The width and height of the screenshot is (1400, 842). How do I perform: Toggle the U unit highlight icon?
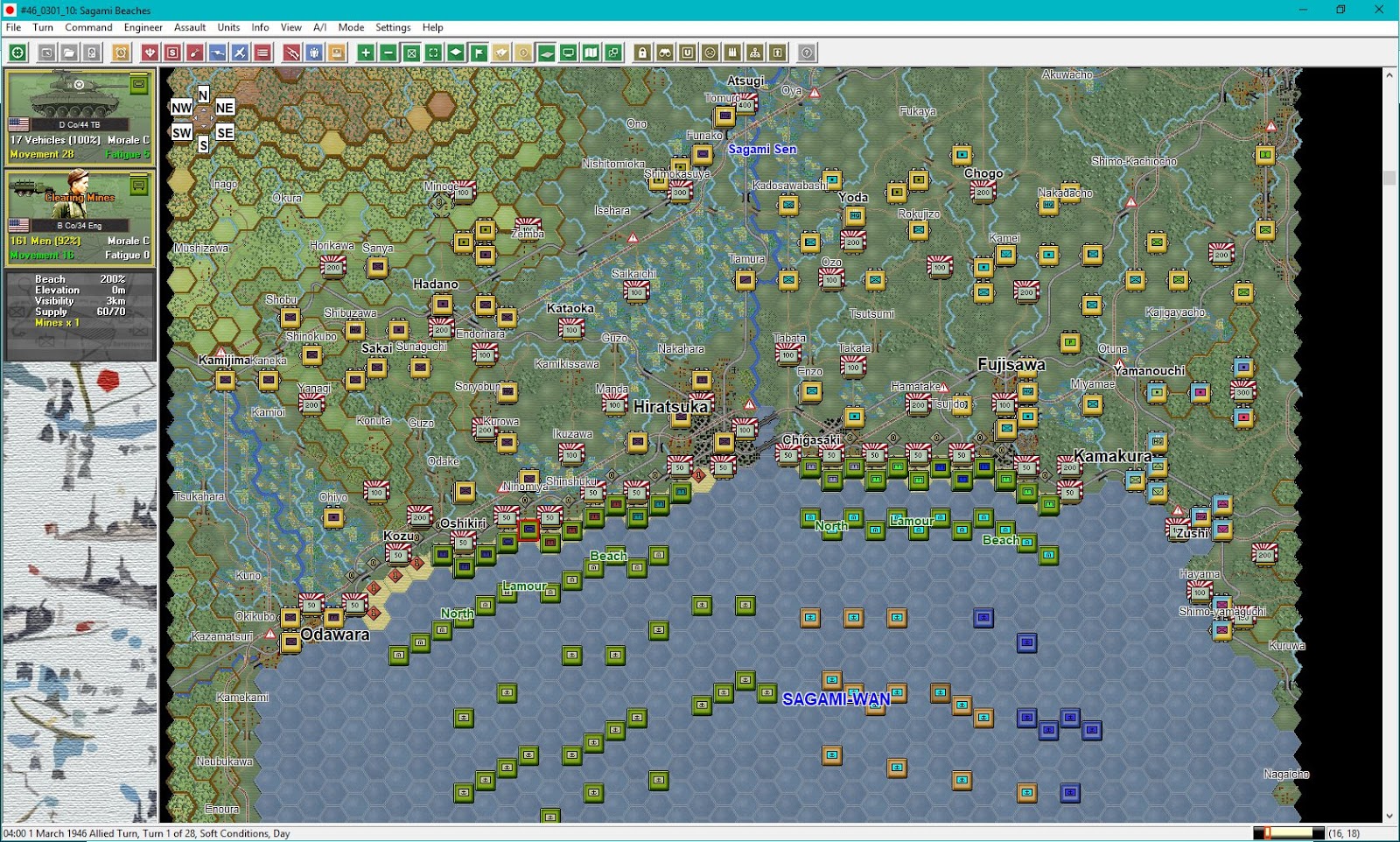[687, 53]
